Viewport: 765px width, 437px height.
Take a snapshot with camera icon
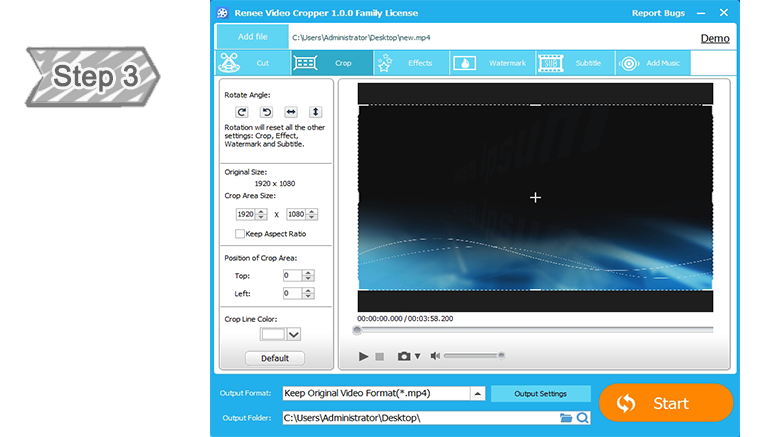[404, 356]
